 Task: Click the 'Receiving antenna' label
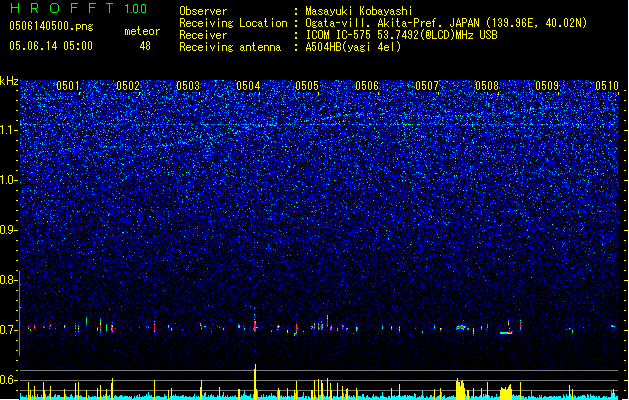pyautogui.click(x=230, y=47)
